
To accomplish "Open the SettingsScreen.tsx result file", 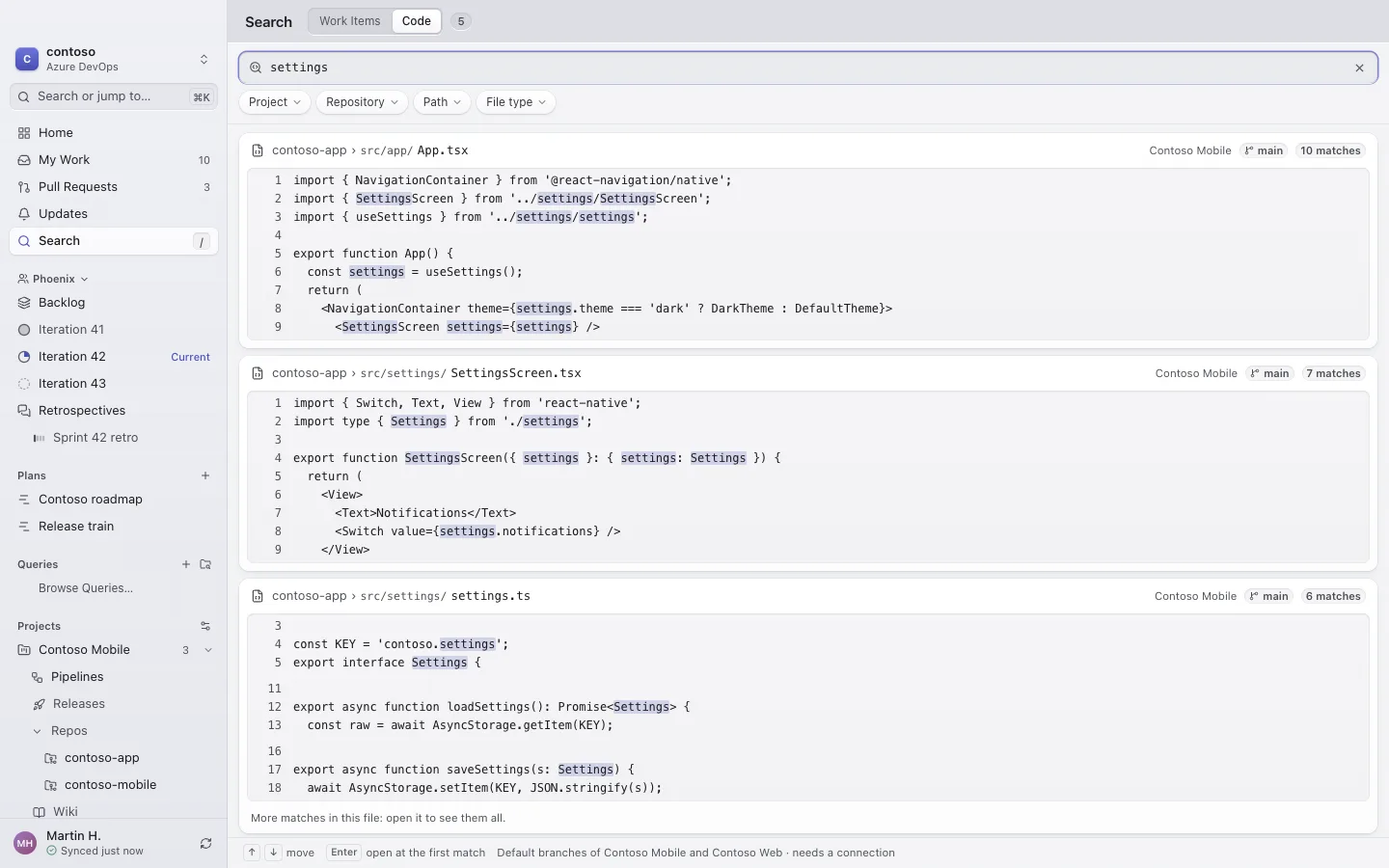I will (x=516, y=373).
